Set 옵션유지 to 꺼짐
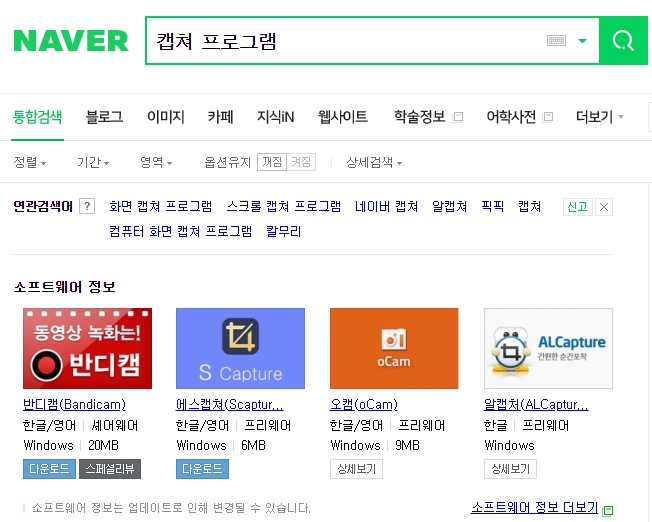Viewport: 652px width, 522px height. point(272,162)
